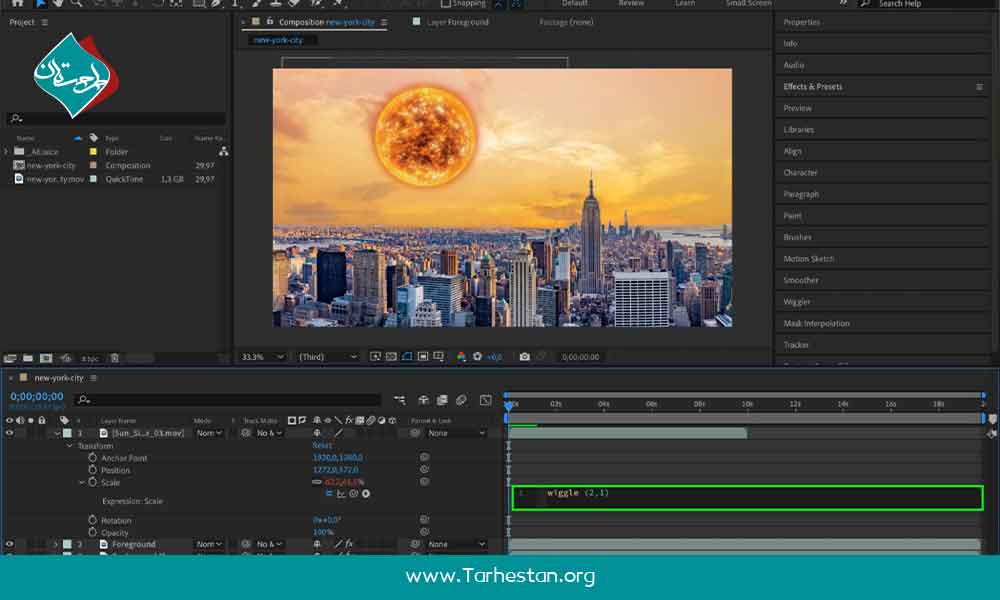Open the Effects & Presets panel
Viewport: 1000px width, 600px height.
[813, 87]
